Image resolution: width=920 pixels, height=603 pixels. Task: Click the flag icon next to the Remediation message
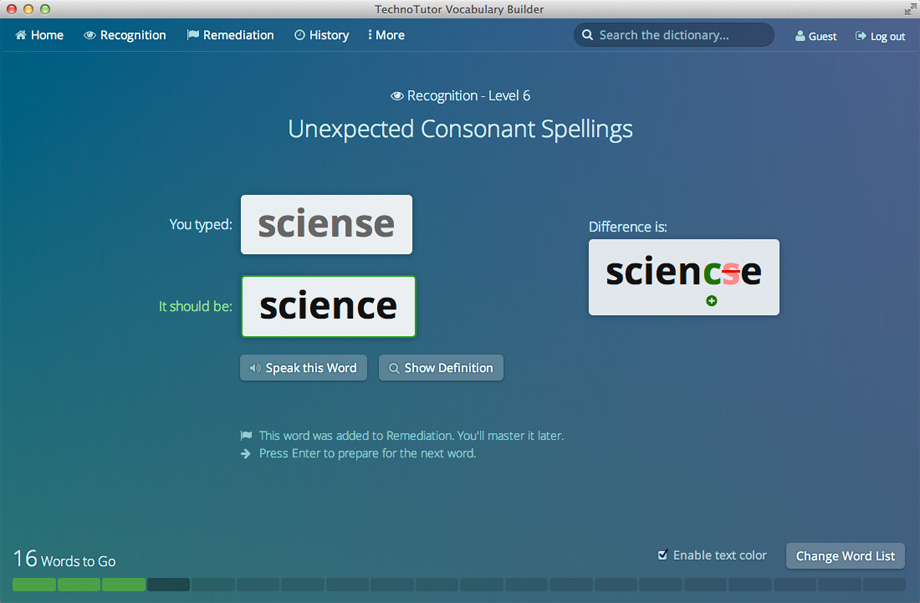(246, 435)
